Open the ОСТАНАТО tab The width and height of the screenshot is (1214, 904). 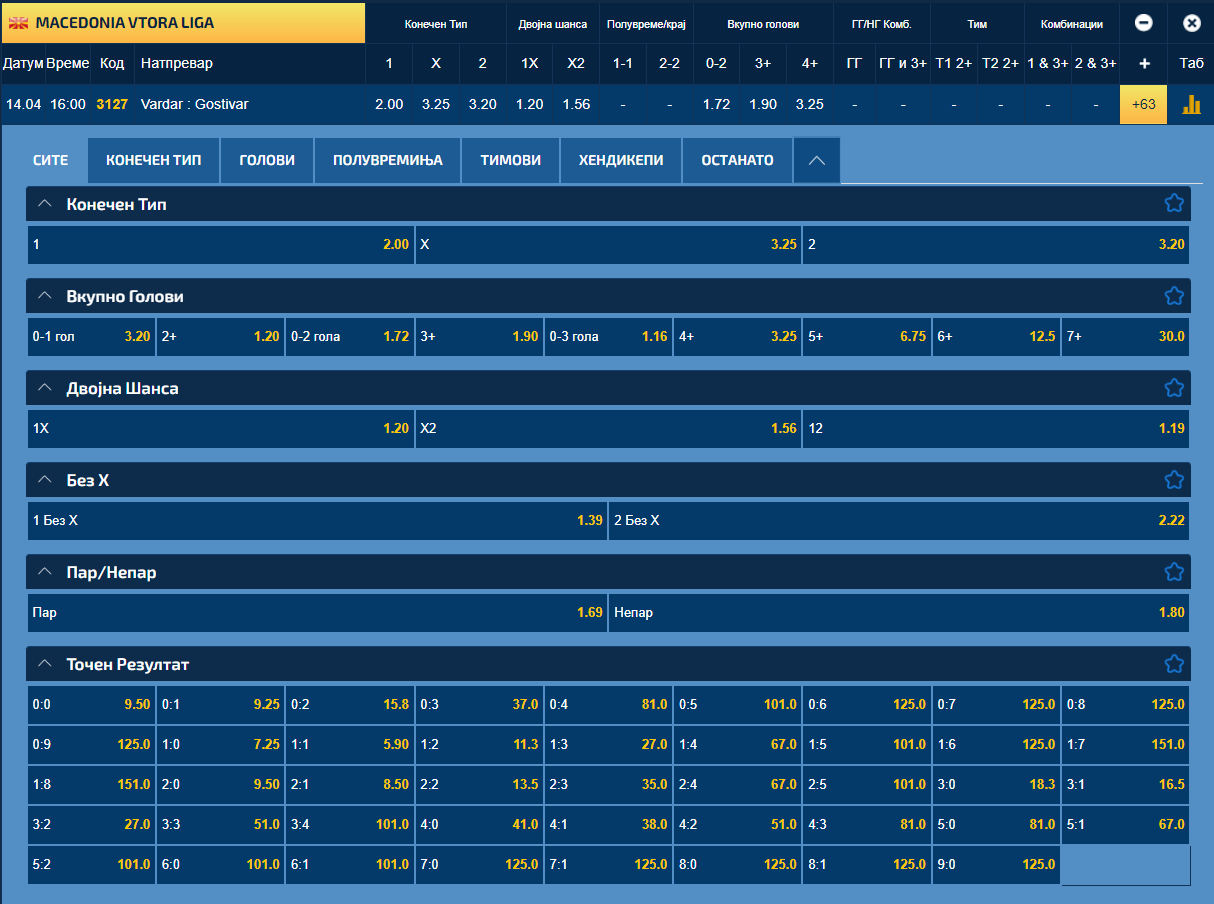[738, 160]
